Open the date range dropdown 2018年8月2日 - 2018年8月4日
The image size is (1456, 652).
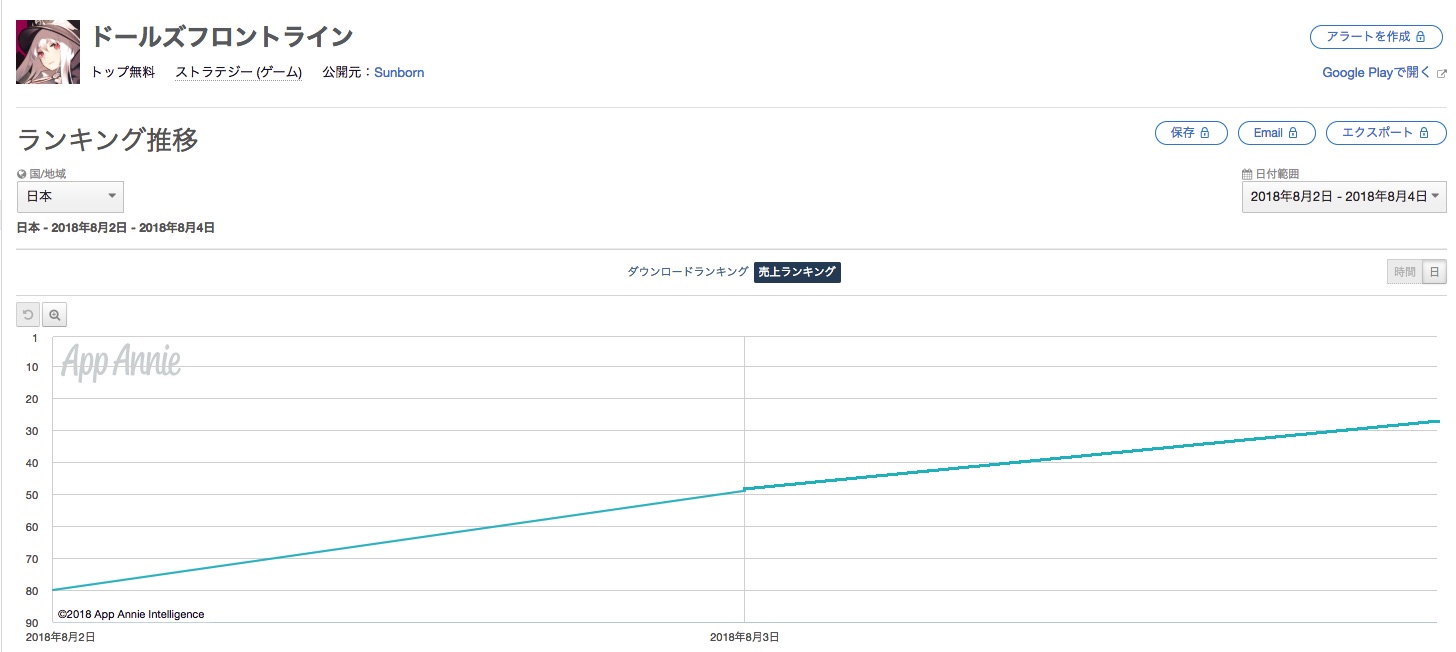point(1344,196)
